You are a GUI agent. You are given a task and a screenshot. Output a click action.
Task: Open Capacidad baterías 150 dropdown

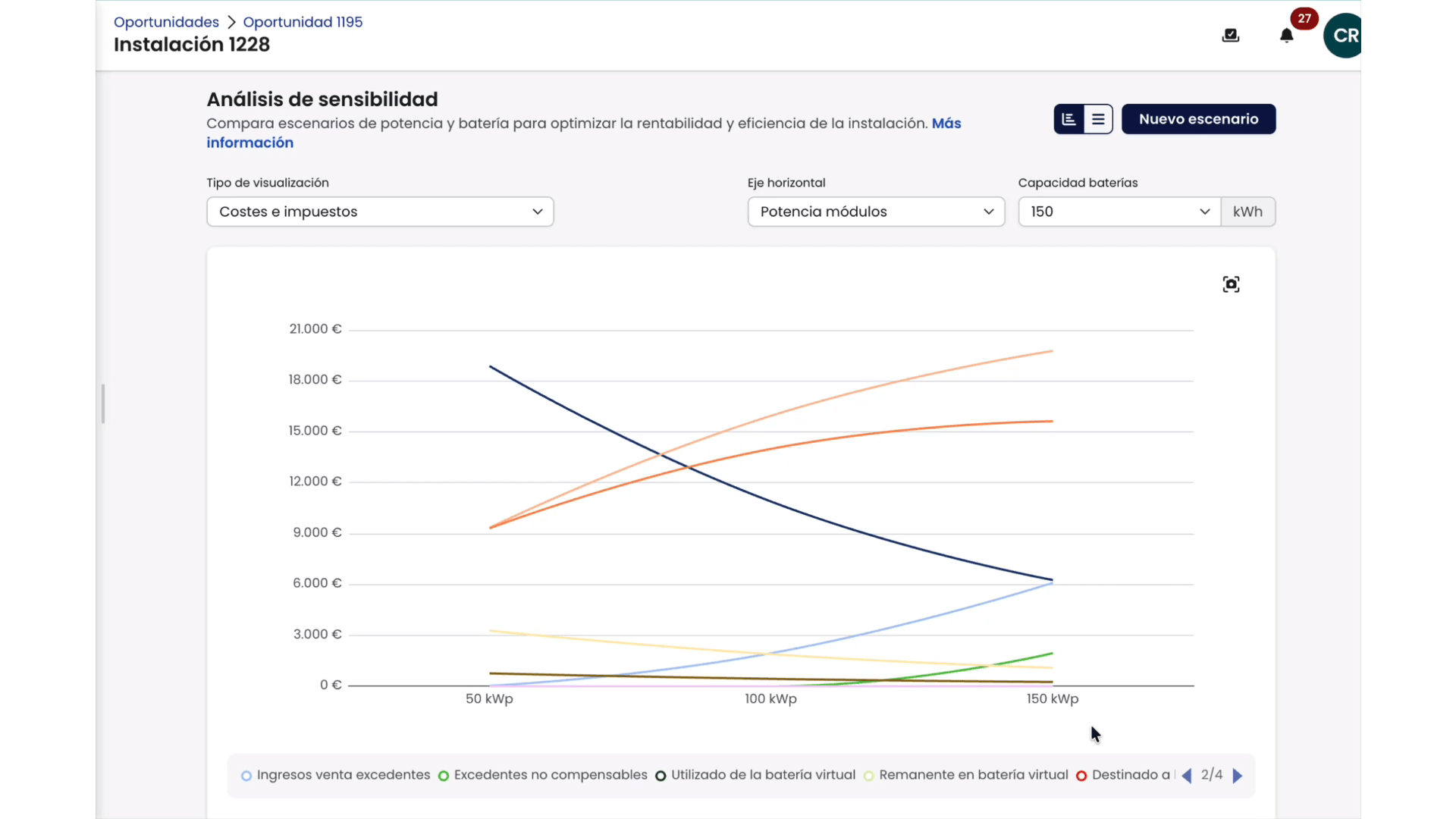click(x=1119, y=212)
